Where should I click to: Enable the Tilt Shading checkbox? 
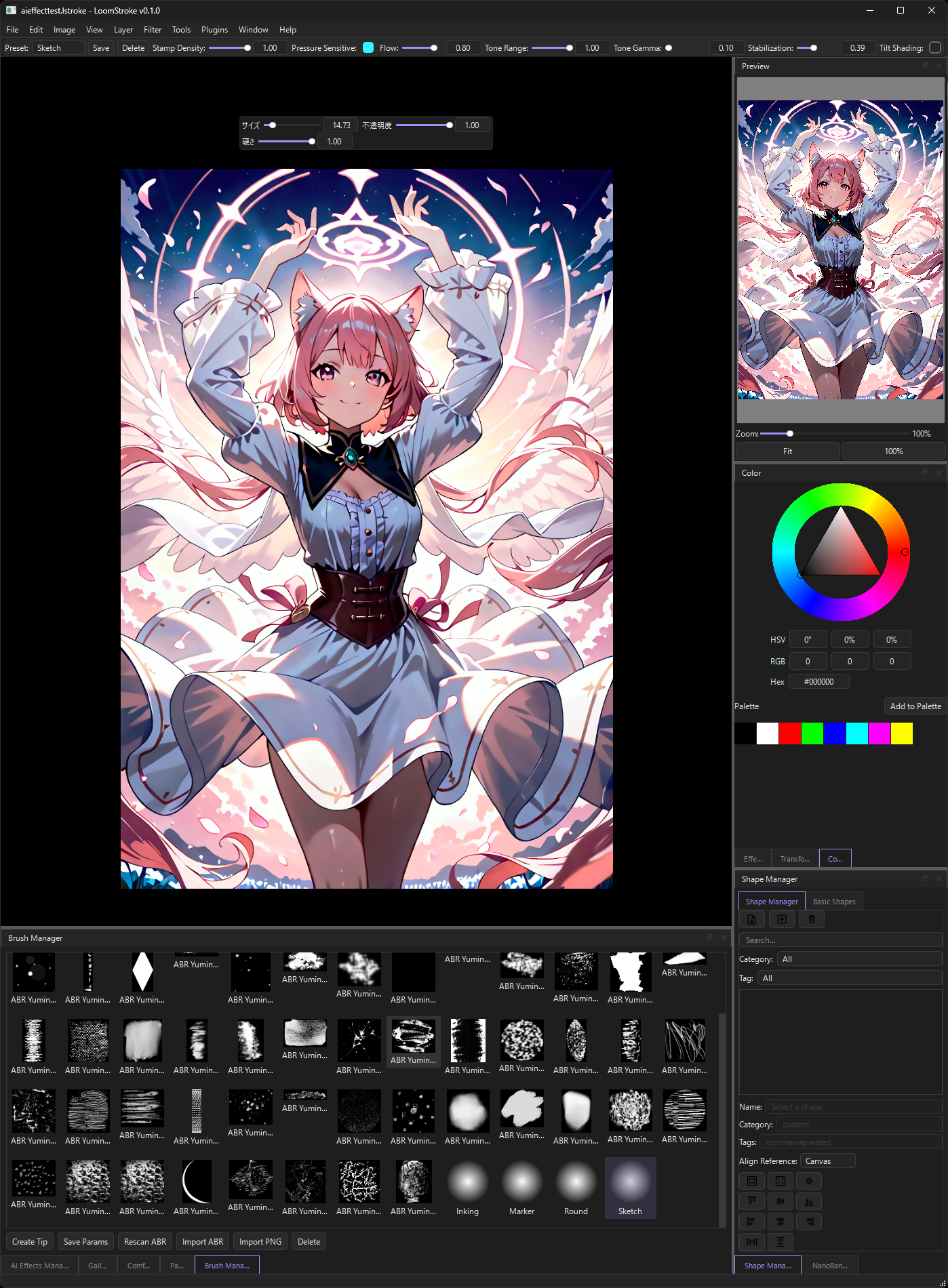[935, 47]
